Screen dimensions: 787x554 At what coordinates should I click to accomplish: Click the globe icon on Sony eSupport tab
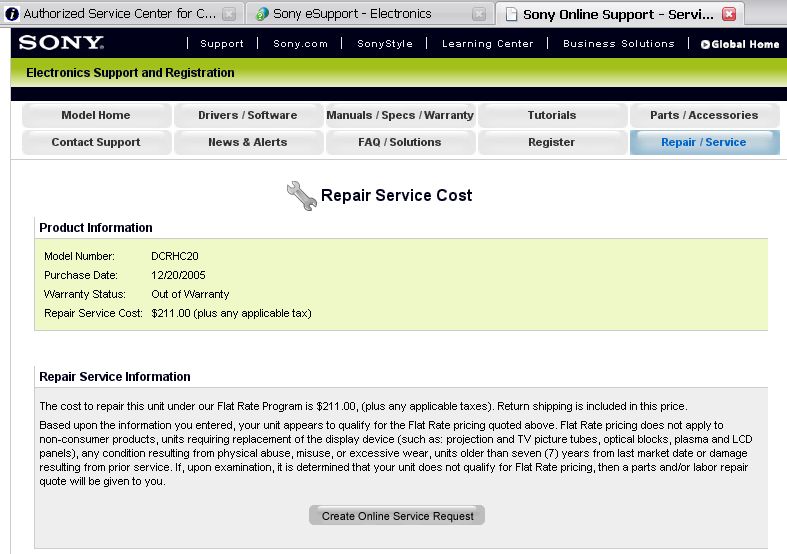pyautogui.click(x=262, y=14)
